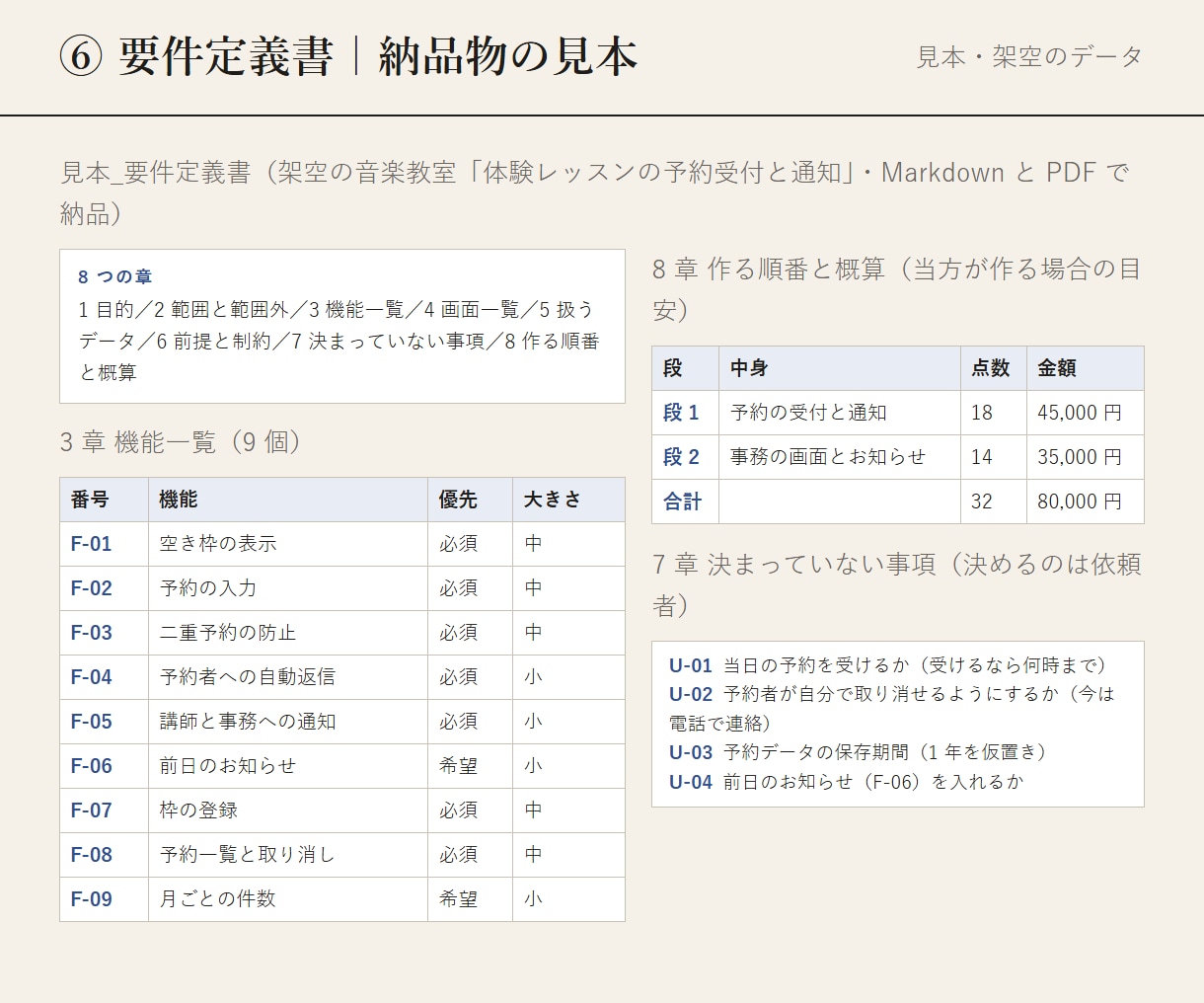Select the F-04 cell
Screen dimensions: 1204x1003
click(x=104, y=677)
